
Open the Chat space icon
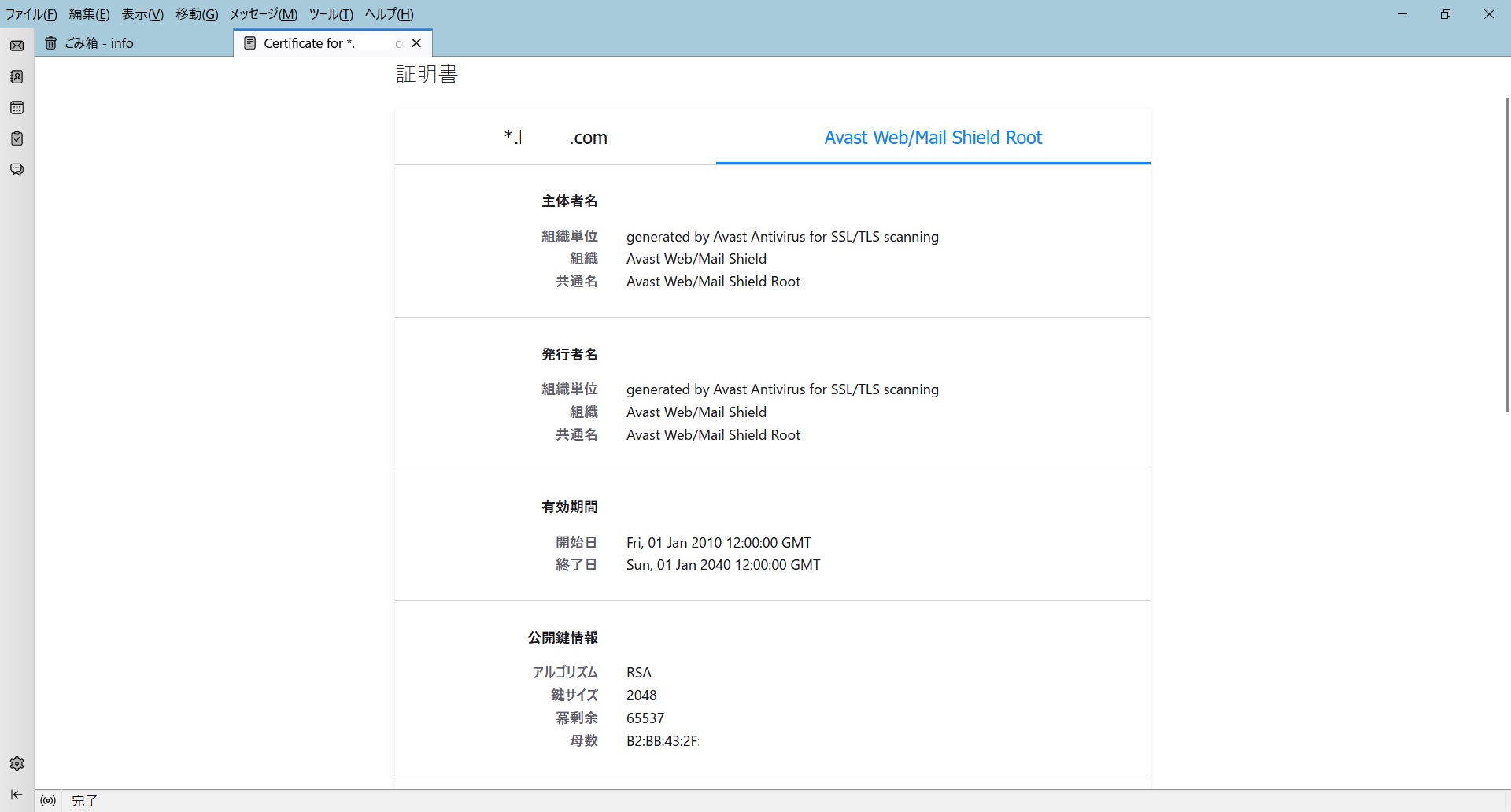coord(17,170)
